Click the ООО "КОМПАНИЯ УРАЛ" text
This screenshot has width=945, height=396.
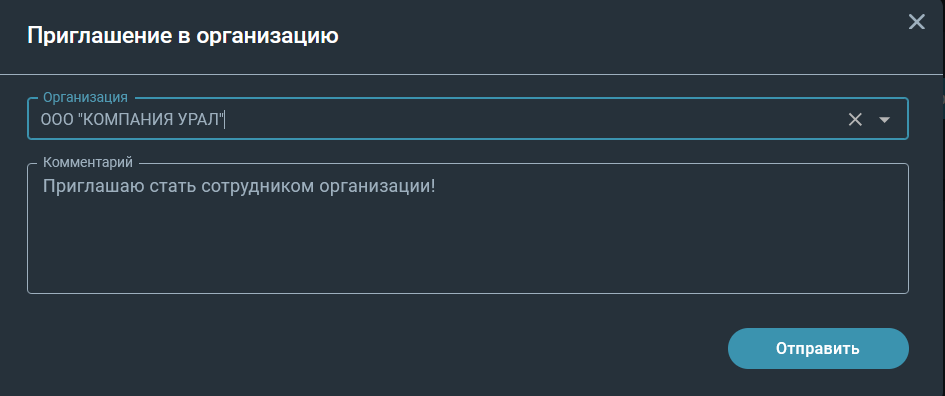(133, 119)
